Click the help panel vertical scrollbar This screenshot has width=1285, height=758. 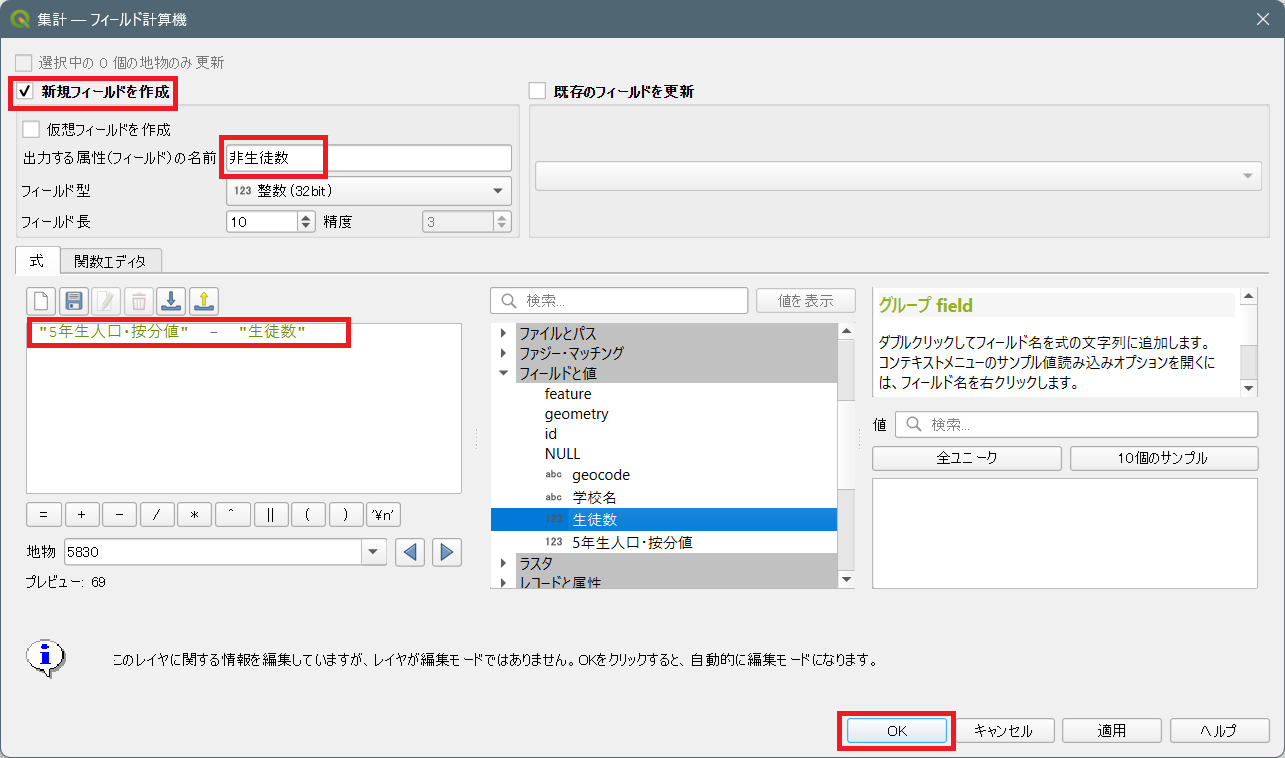[x=1248, y=343]
